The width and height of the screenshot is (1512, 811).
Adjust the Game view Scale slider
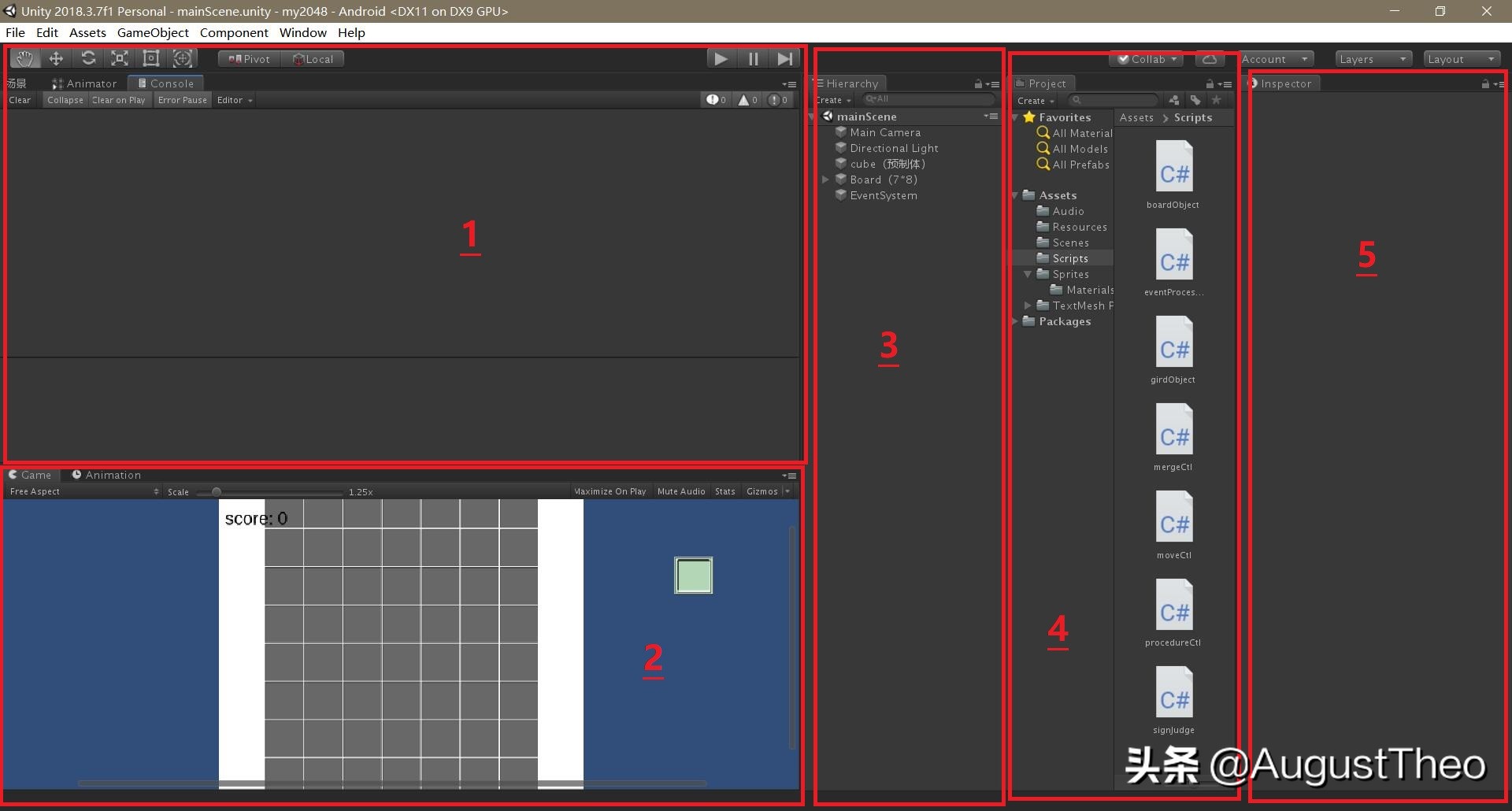tap(269, 492)
